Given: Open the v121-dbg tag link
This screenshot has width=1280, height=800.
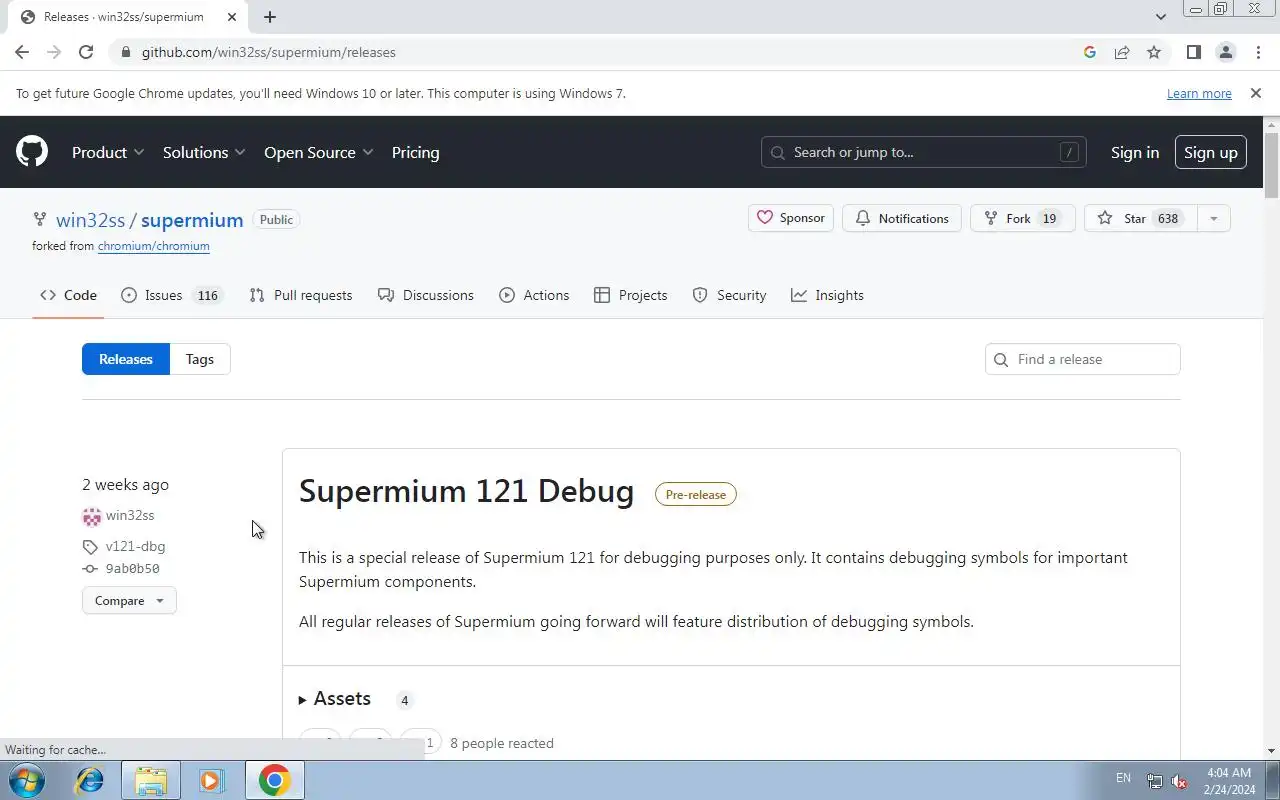Looking at the screenshot, I should (135, 546).
